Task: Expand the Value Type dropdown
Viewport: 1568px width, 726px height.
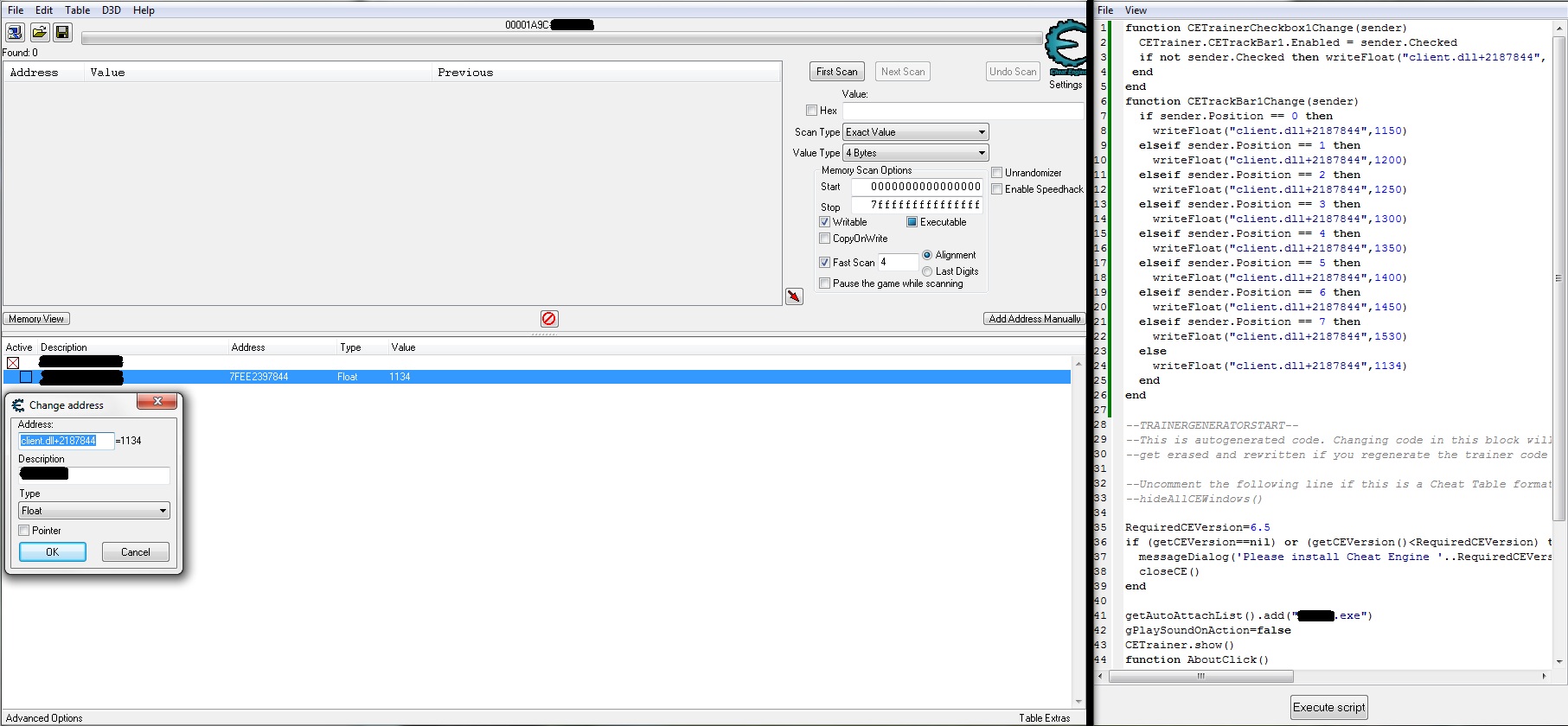Action: click(915, 153)
